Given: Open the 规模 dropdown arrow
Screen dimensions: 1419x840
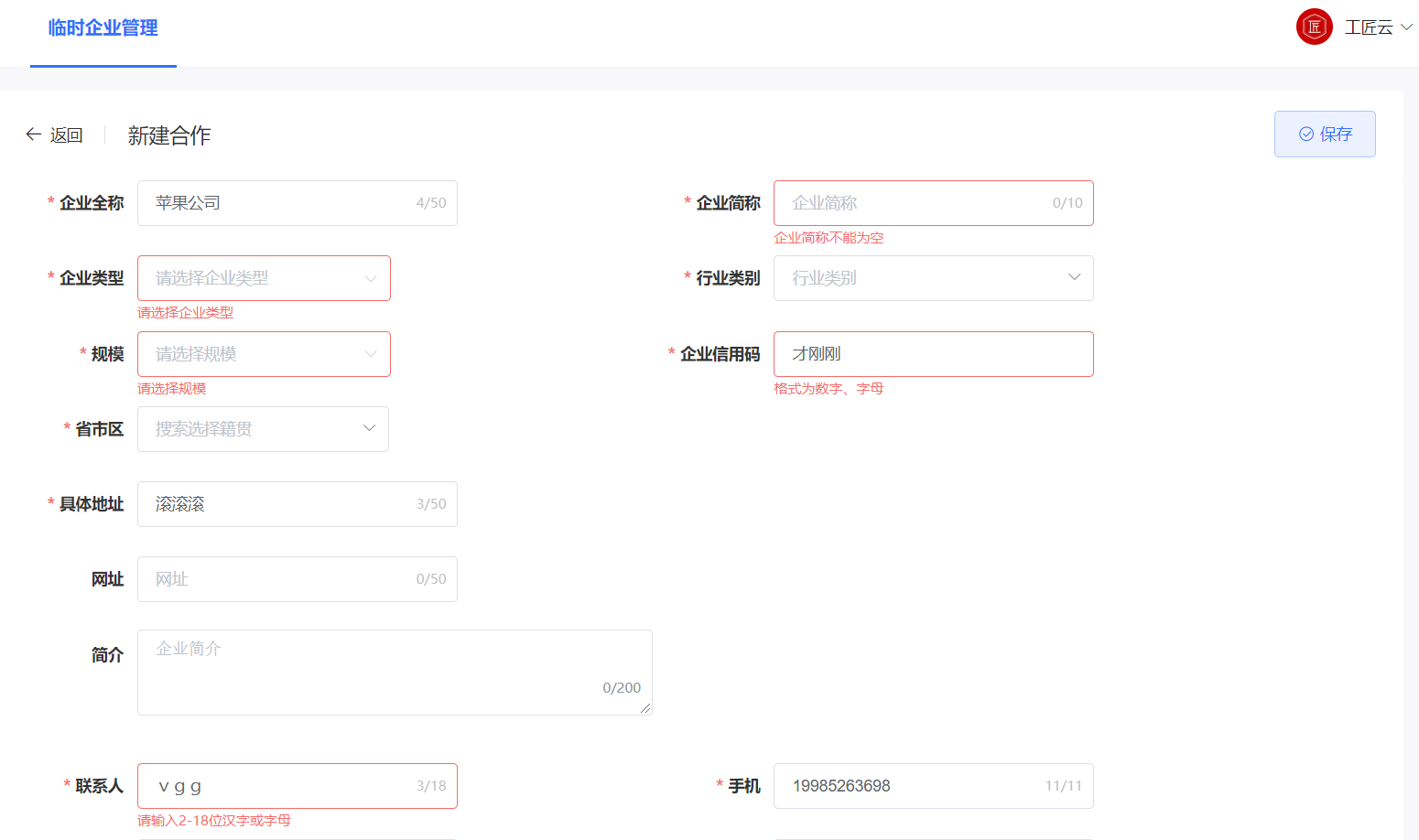Looking at the screenshot, I should pyautogui.click(x=370, y=354).
